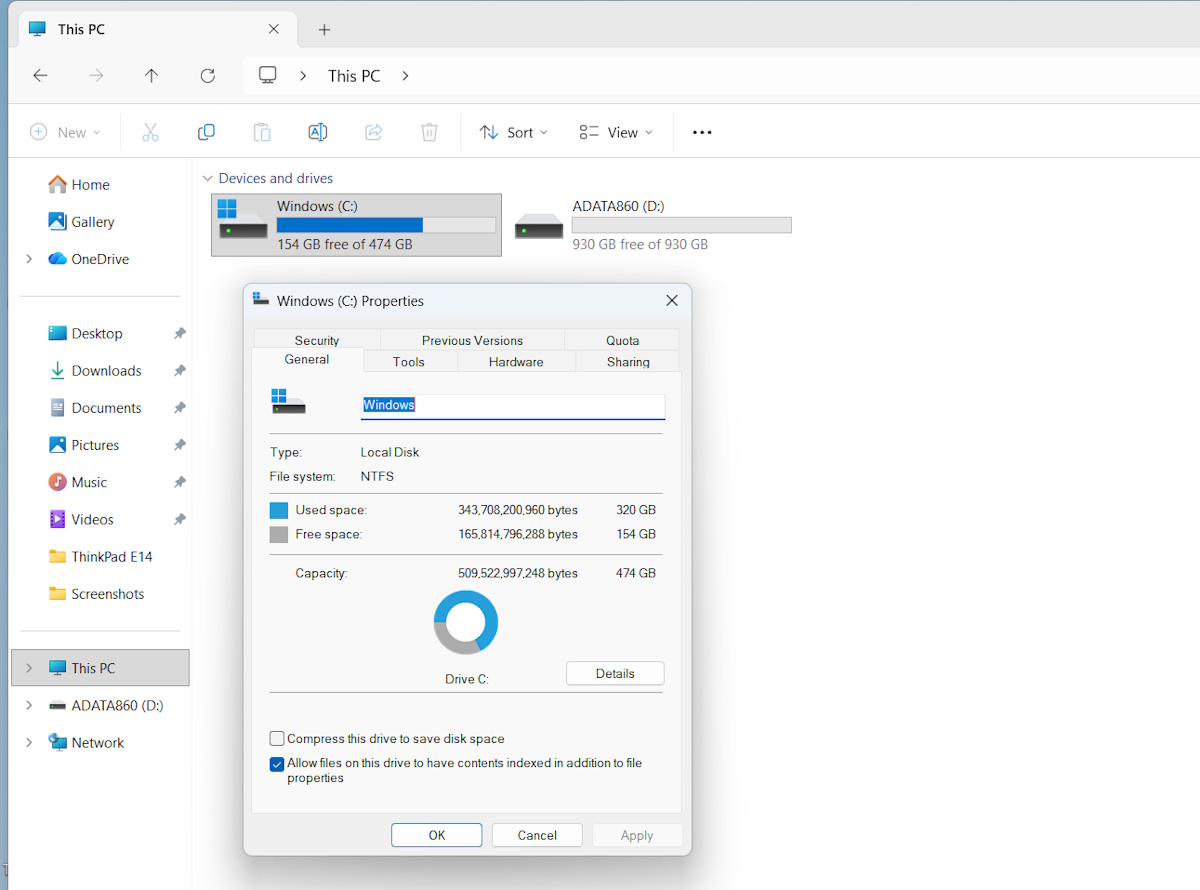This screenshot has height=890, width=1200.
Task: Click the Cancel button
Action: 537,835
